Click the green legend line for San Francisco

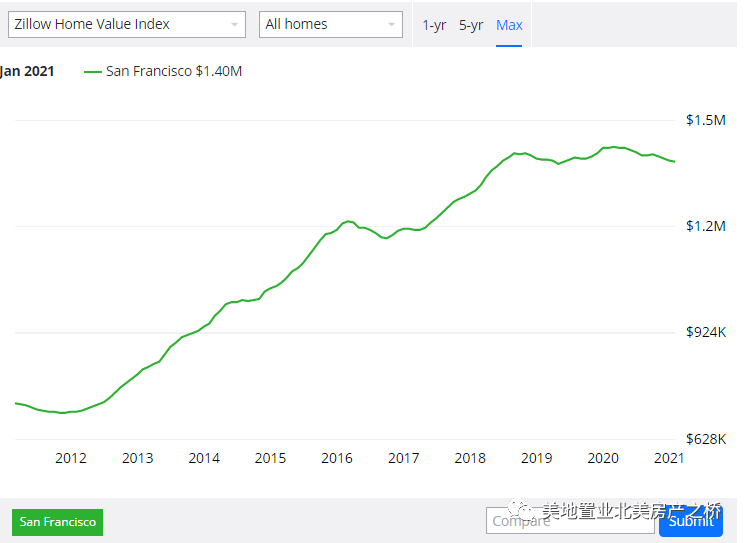(x=93, y=72)
